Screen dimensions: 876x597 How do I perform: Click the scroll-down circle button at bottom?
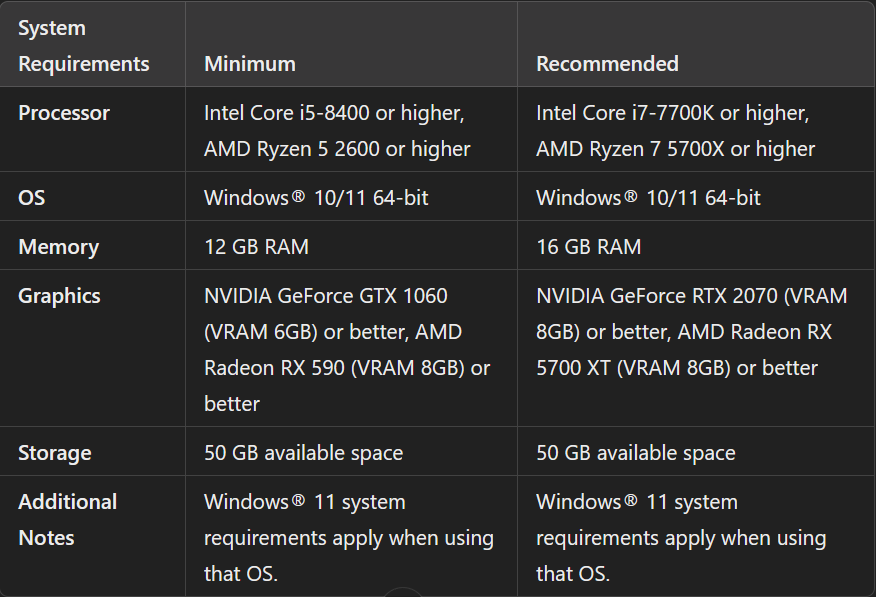[403, 592]
